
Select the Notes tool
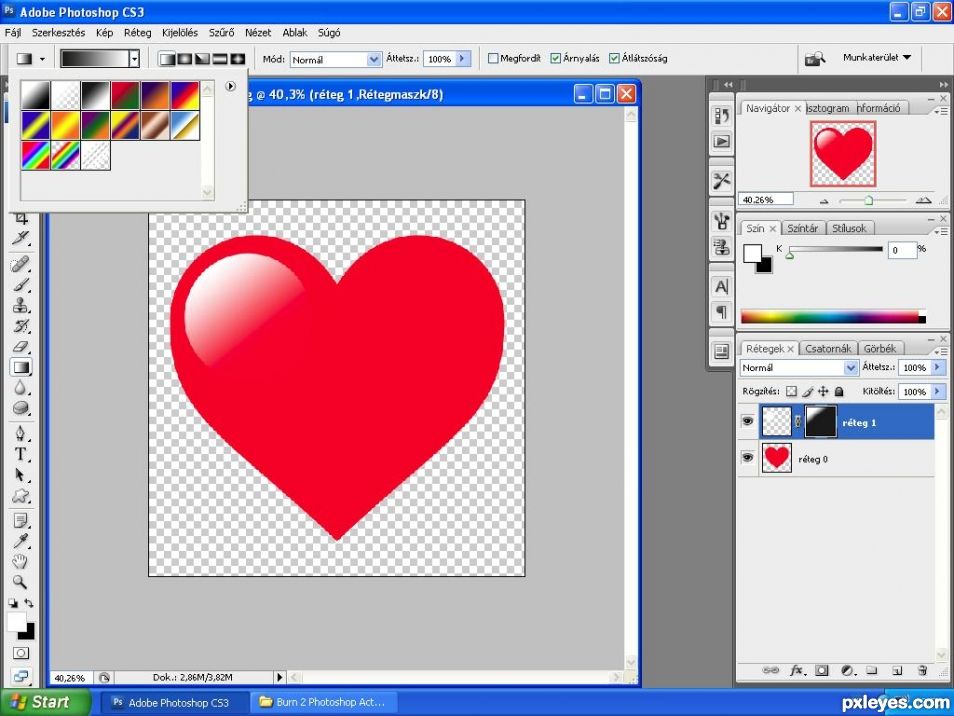21,521
